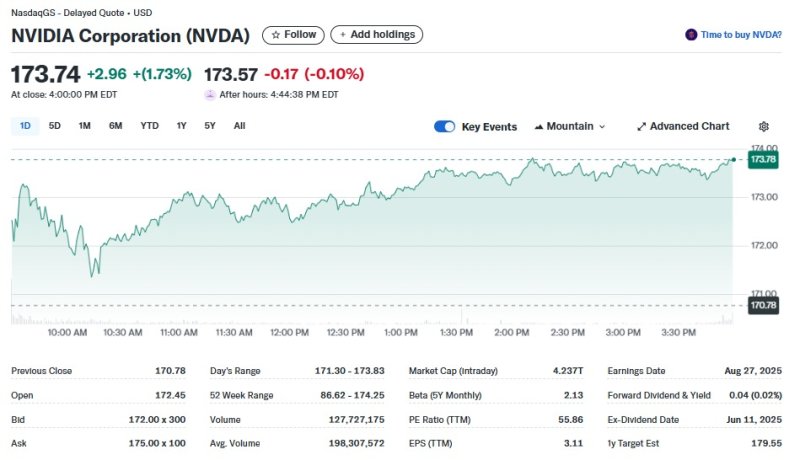The height and width of the screenshot is (460, 800).
Task: Click the 12:00 PM time axis label
Action: (289, 333)
